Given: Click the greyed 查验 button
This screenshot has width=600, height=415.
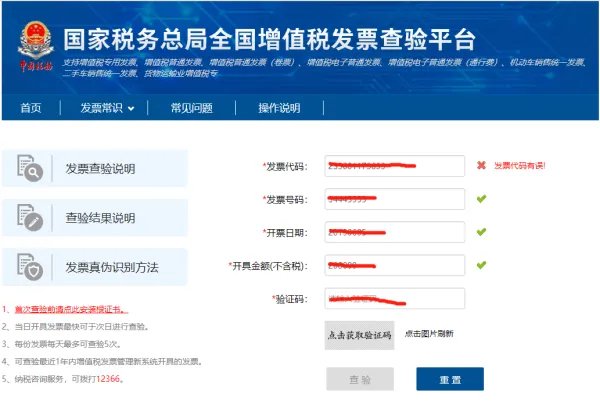Looking at the screenshot, I should coord(360,379).
